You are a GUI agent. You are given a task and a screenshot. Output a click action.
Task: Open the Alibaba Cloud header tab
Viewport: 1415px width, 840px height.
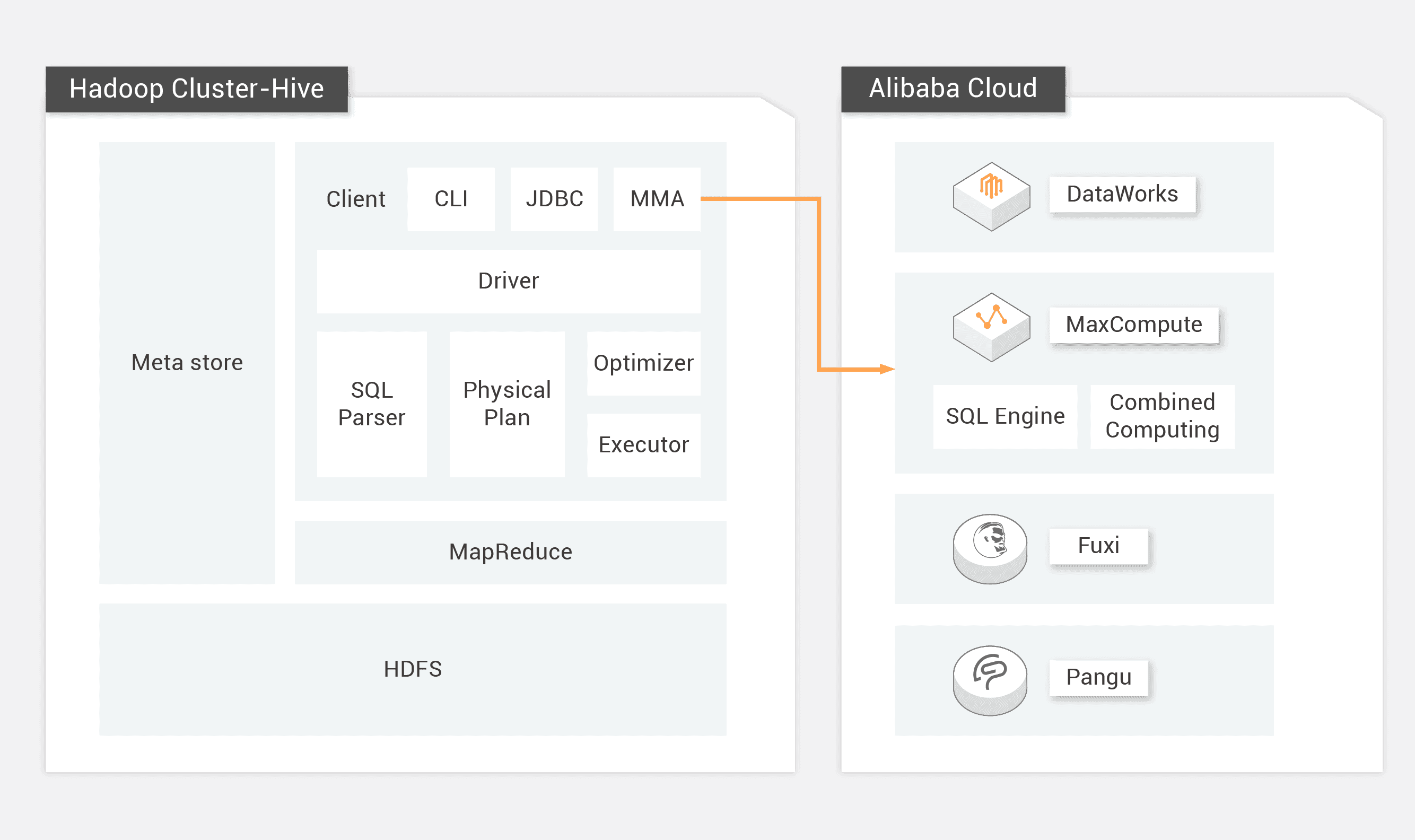point(953,89)
